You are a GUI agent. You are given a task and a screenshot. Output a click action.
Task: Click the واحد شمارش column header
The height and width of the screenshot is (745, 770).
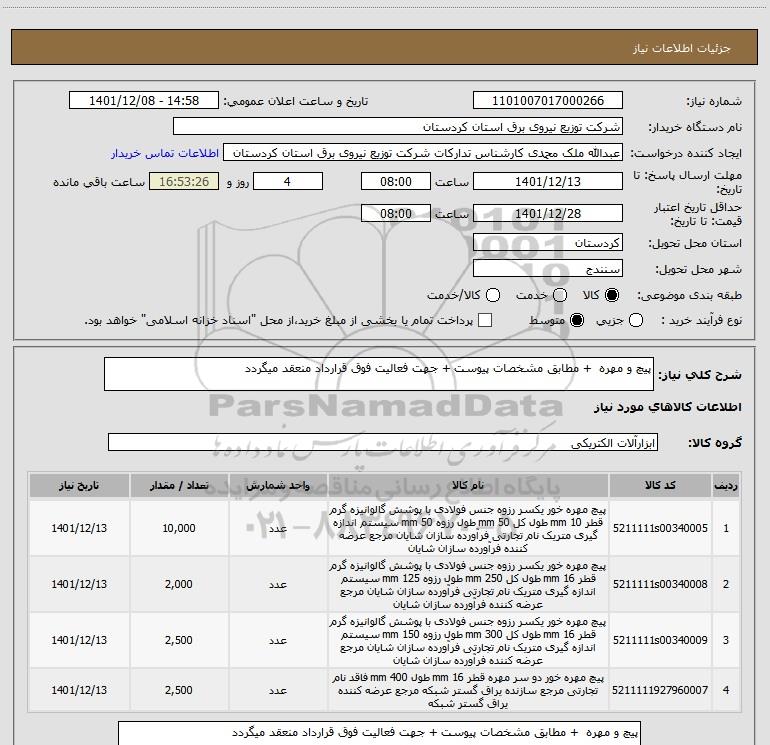278,486
